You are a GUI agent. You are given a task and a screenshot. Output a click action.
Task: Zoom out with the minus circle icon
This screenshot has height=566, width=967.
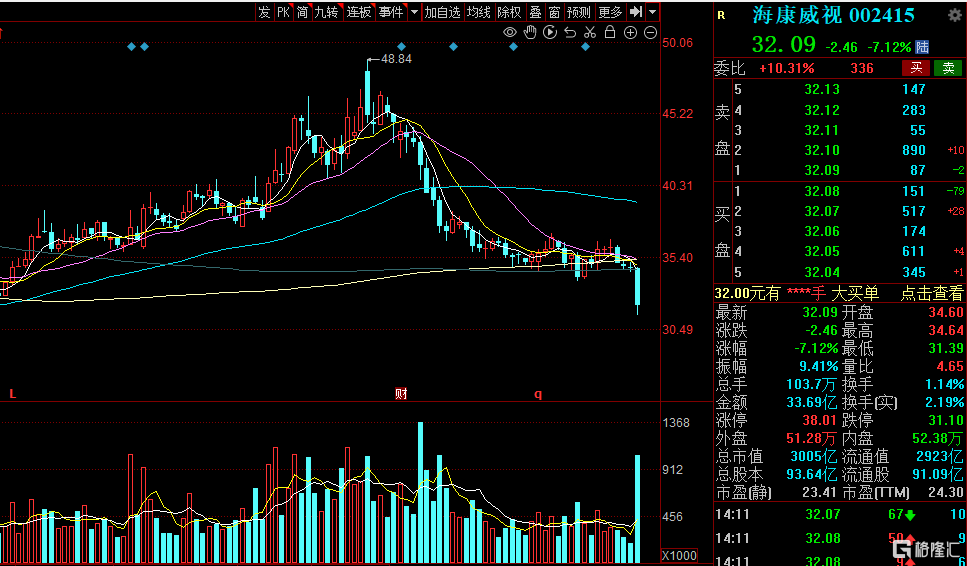coord(650,33)
